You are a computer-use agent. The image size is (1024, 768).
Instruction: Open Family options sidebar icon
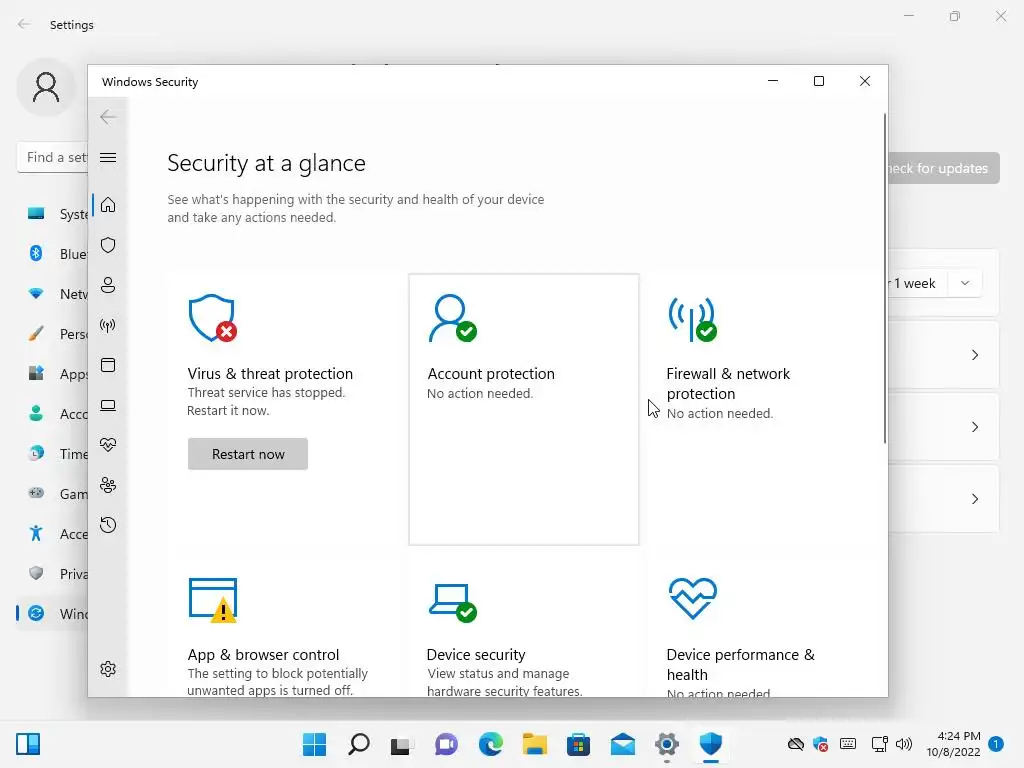click(x=108, y=485)
